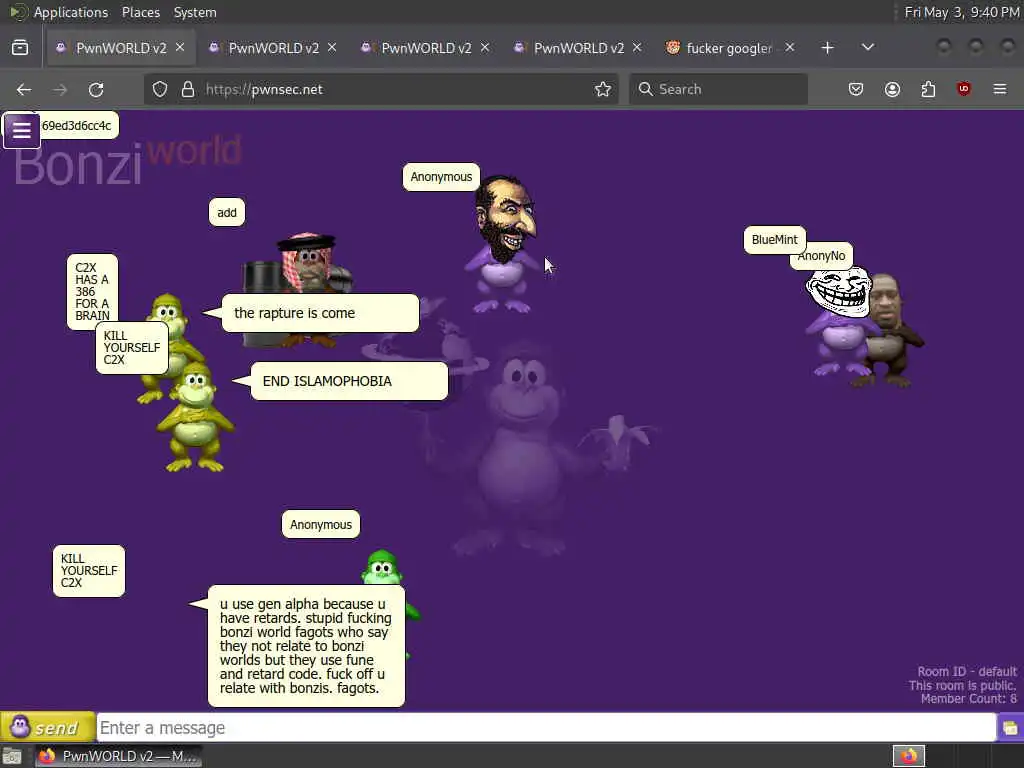The width and height of the screenshot is (1024, 768).
Task: Click the Anonymous tag above green Bonzi
Action: click(x=321, y=524)
